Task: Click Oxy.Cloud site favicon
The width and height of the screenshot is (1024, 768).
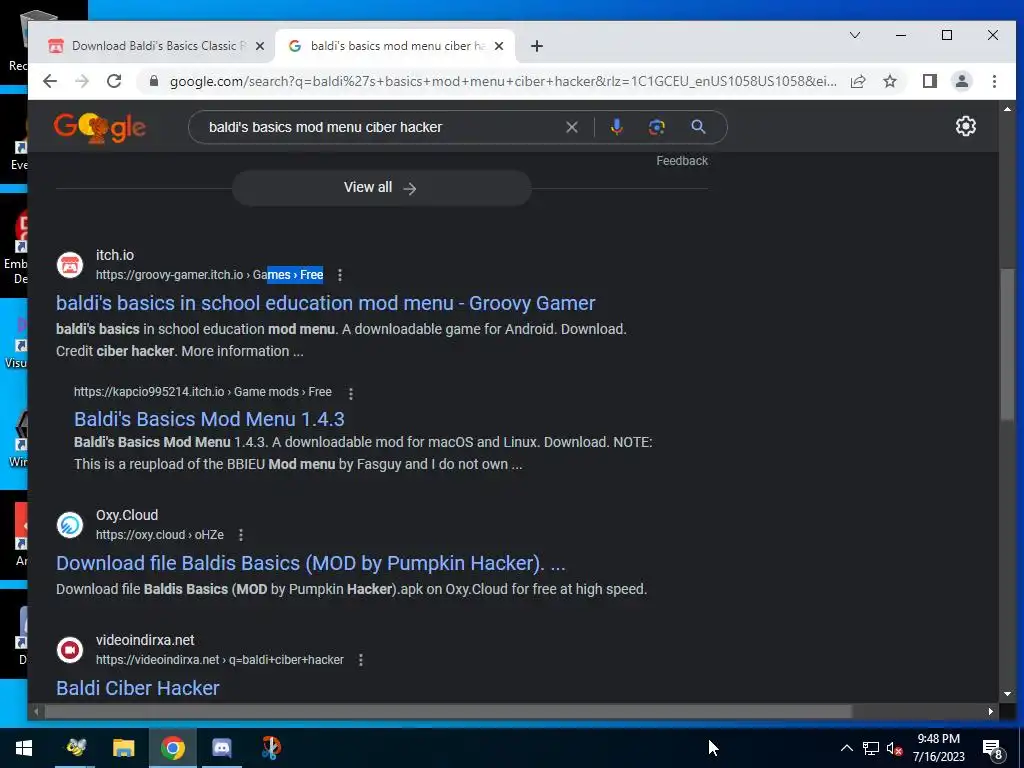Action: point(70,524)
